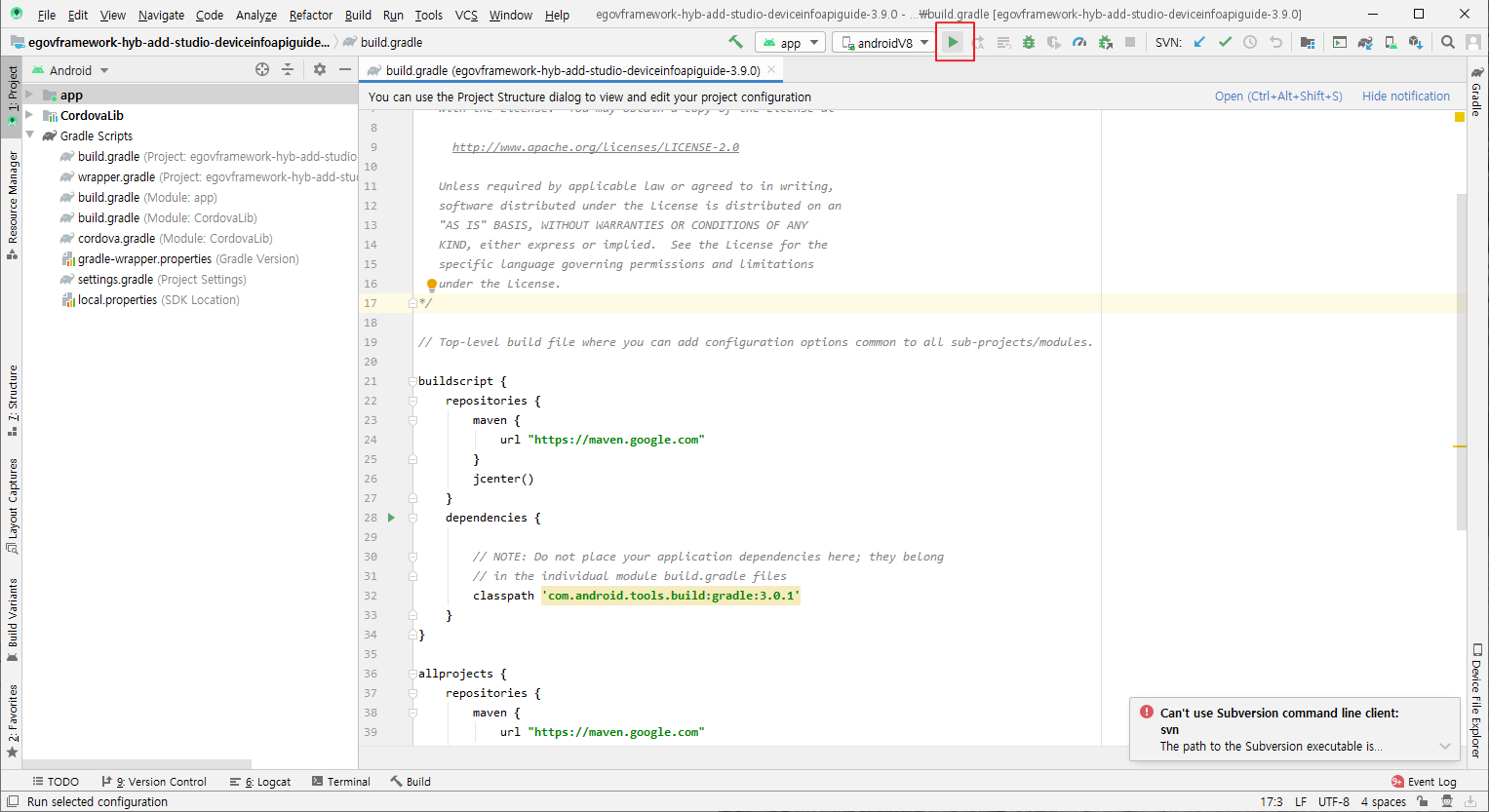Open Search Everywhere magnifier icon
This screenshot has width=1489, height=812.
click(x=1447, y=42)
